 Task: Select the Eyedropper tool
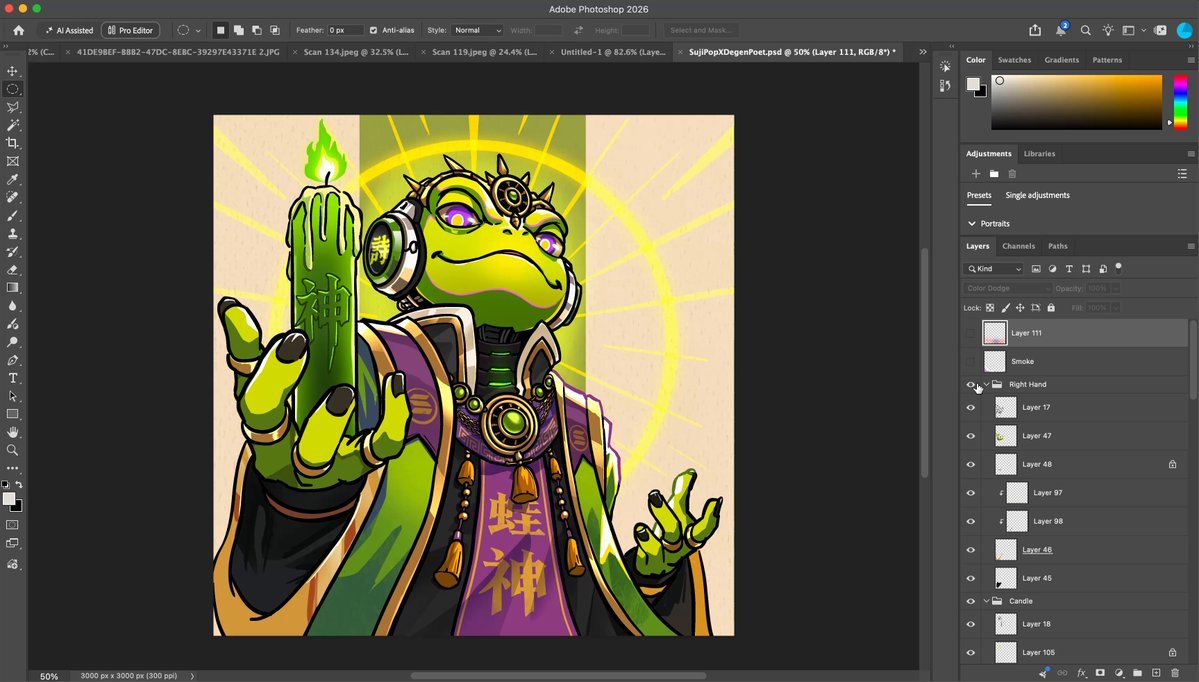pos(12,180)
